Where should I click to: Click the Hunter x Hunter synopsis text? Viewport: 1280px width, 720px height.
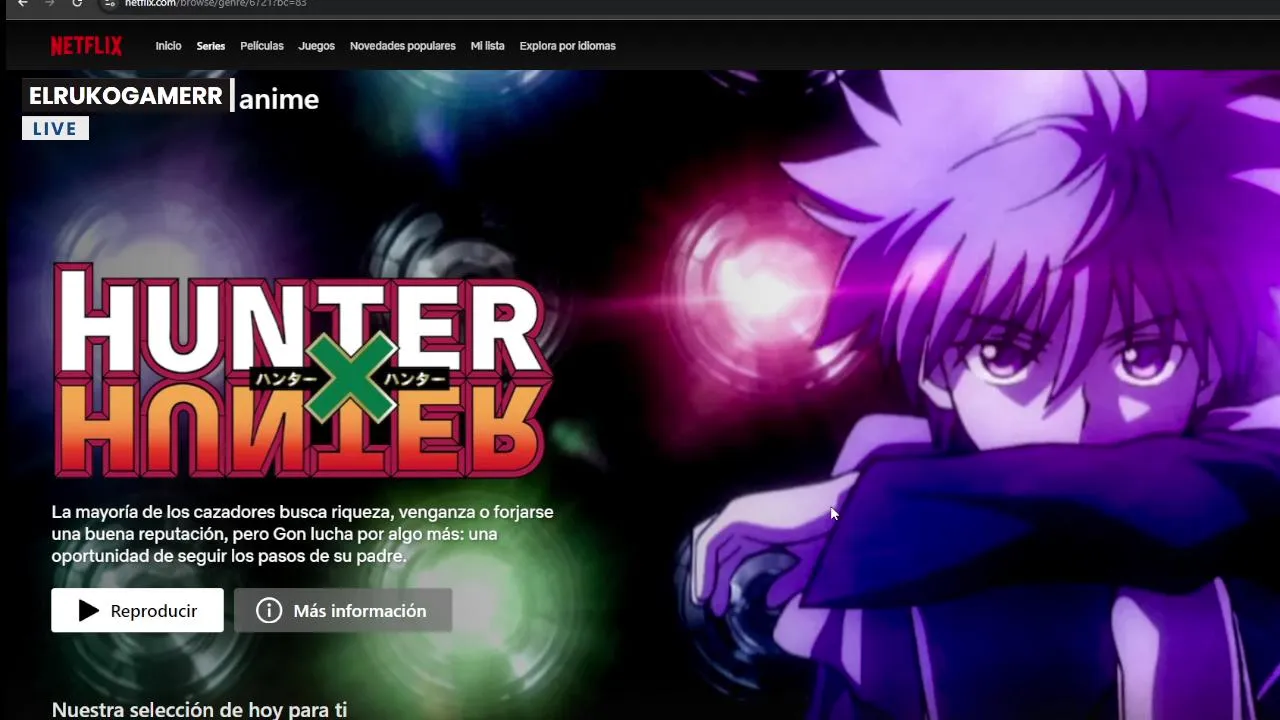pyautogui.click(x=302, y=534)
